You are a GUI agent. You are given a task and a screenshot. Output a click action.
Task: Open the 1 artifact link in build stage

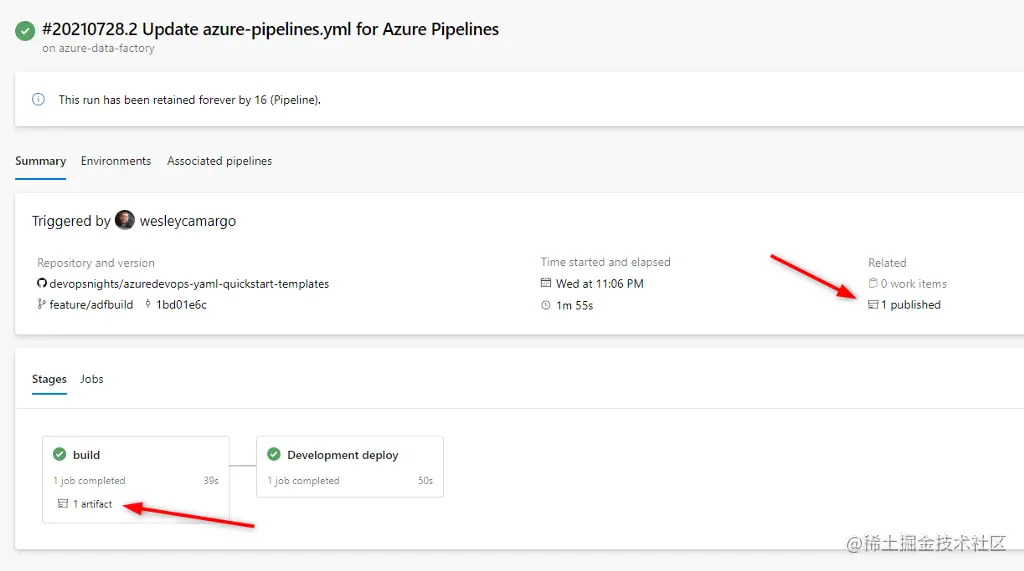[x=92, y=504]
